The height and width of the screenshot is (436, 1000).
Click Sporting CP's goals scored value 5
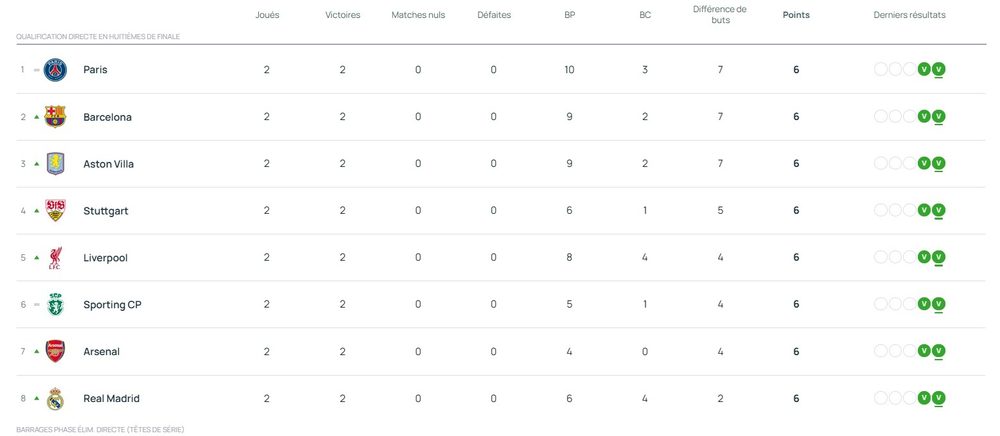570,305
